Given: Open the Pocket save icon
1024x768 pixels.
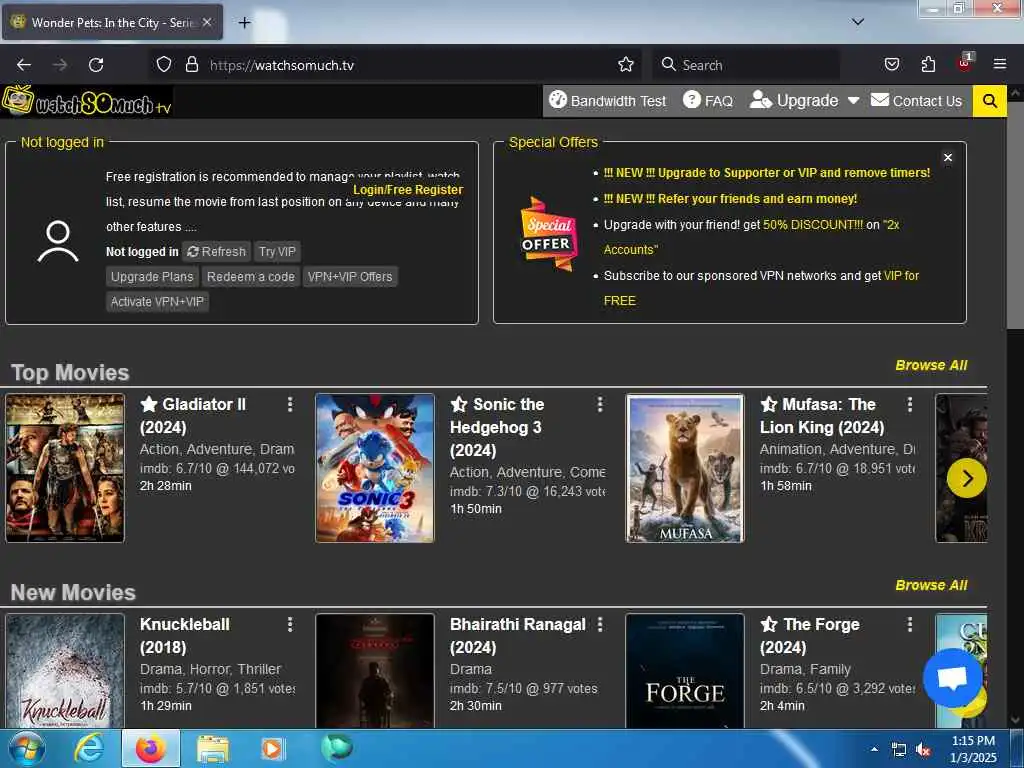Looking at the screenshot, I should pyautogui.click(x=891, y=65).
